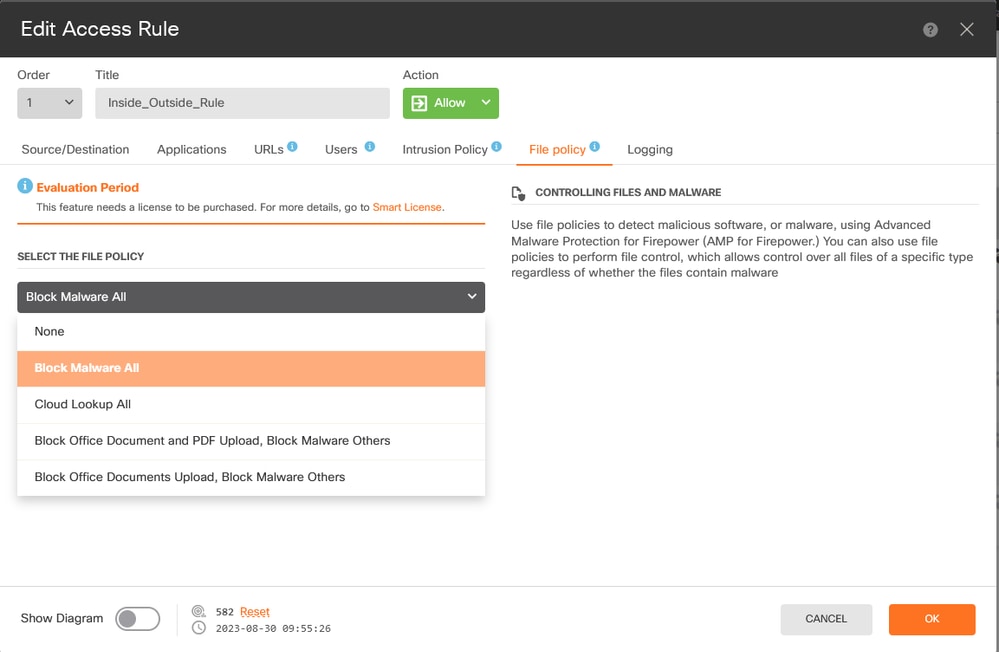Viewport: 999px width, 652px height.
Task: Select Cloud Lookup All option
Action: (x=251, y=405)
